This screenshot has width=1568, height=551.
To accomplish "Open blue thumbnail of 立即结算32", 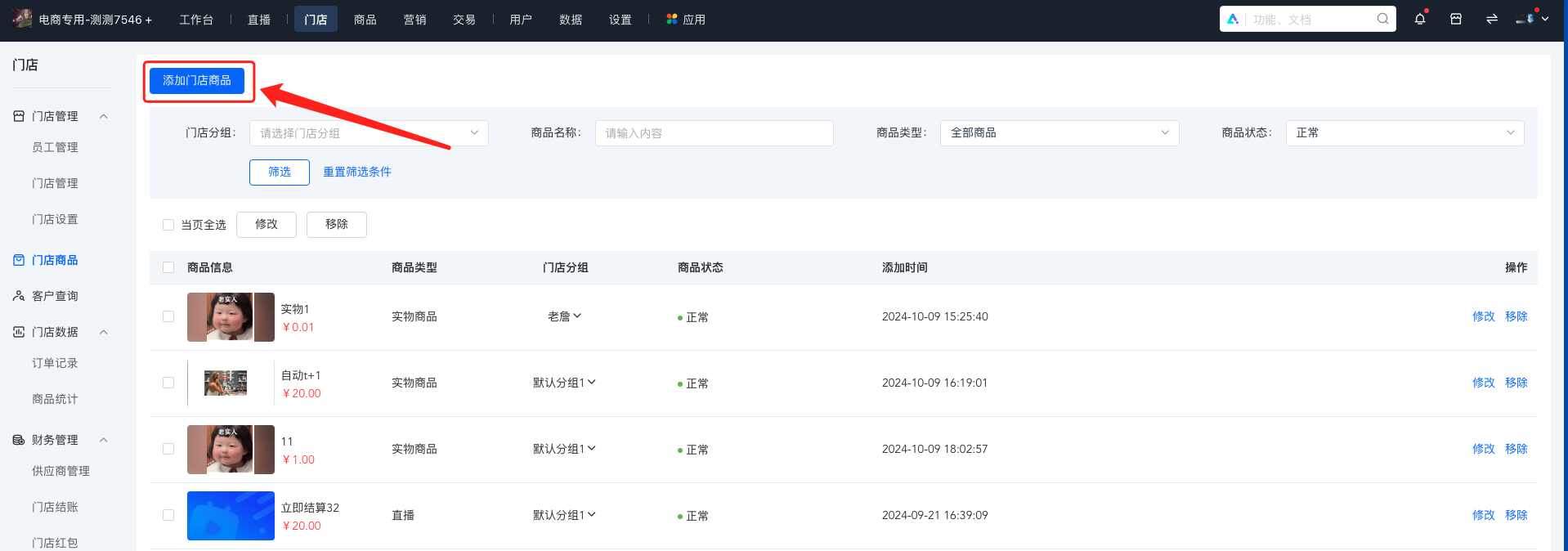I will click(231, 516).
